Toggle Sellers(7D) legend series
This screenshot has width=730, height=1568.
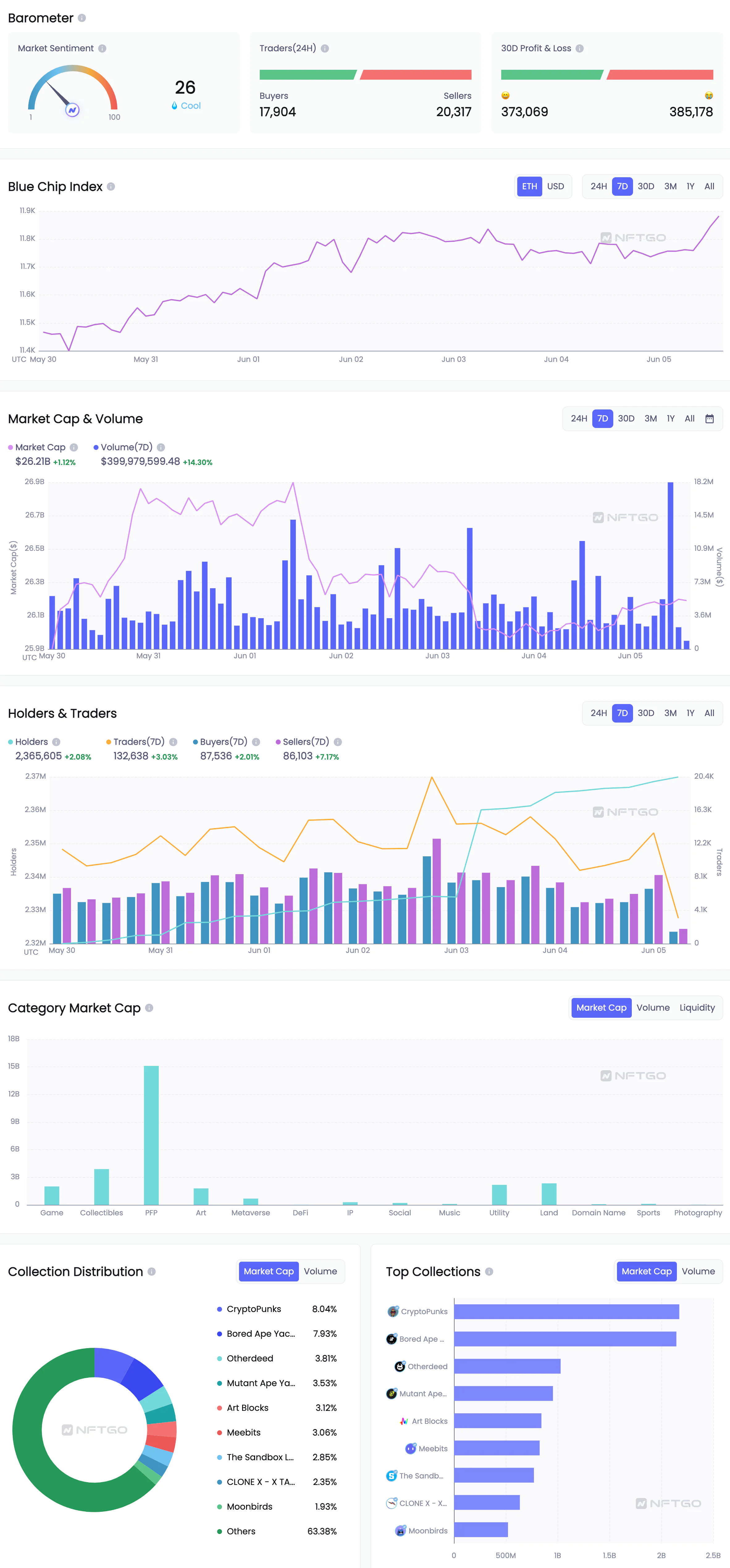tap(303, 742)
